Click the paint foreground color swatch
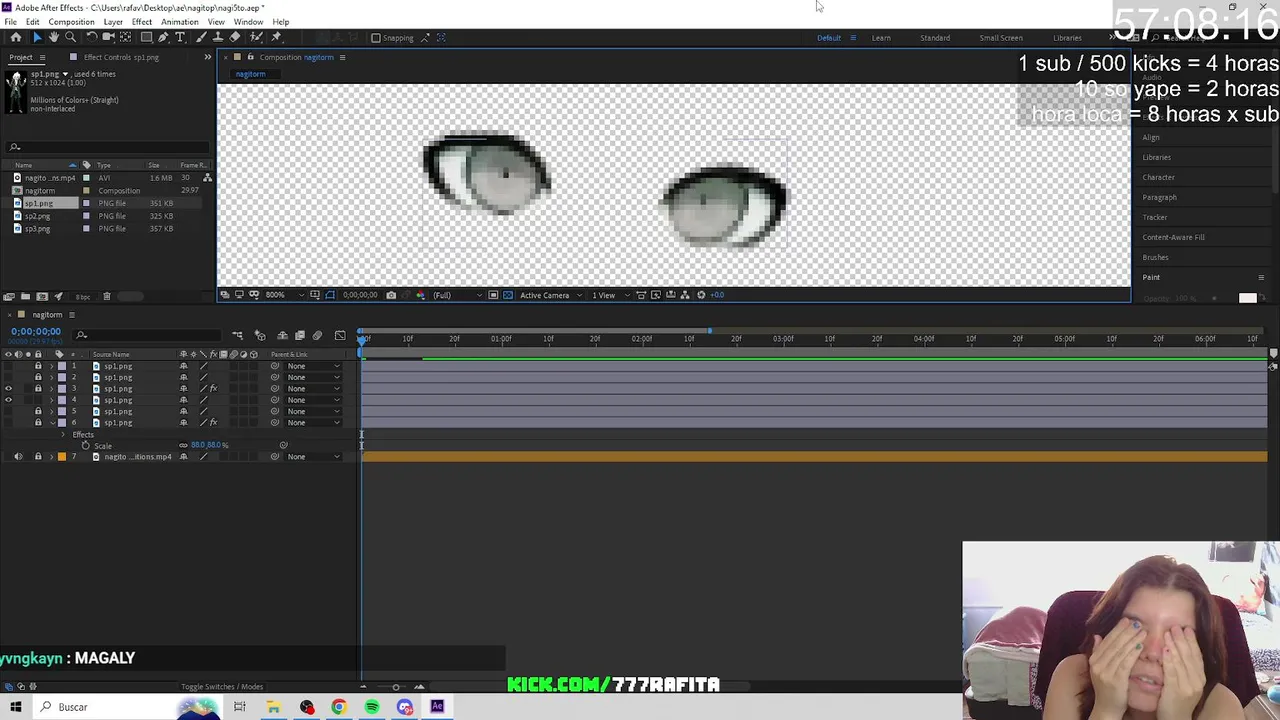This screenshot has height=720, width=1280. (1247, 298)
